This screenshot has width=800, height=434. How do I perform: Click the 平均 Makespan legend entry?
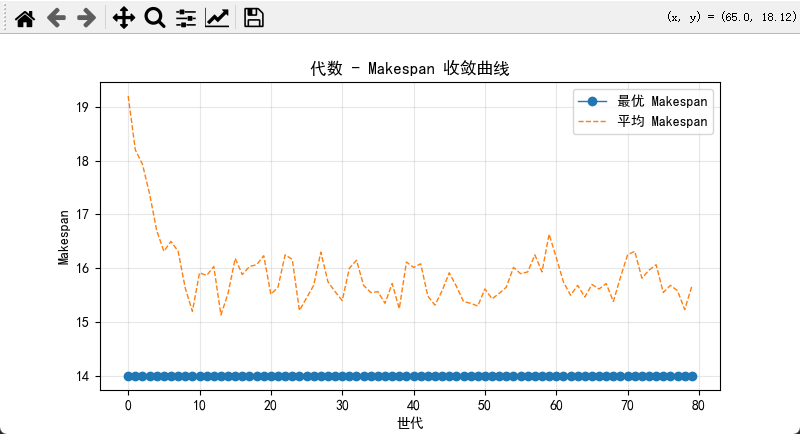click(663, 121)
